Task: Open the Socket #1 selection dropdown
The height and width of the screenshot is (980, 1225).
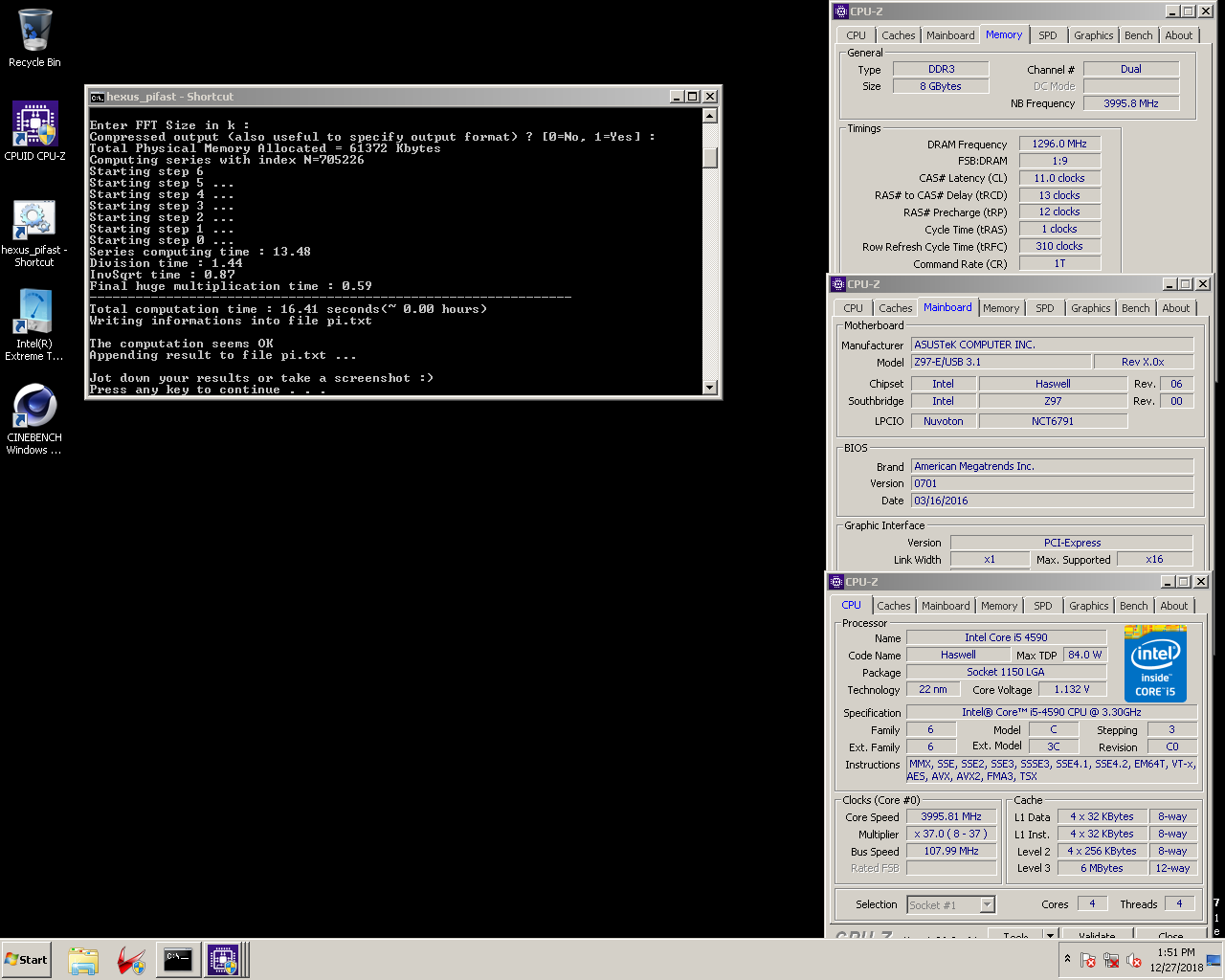Action: 951,904
